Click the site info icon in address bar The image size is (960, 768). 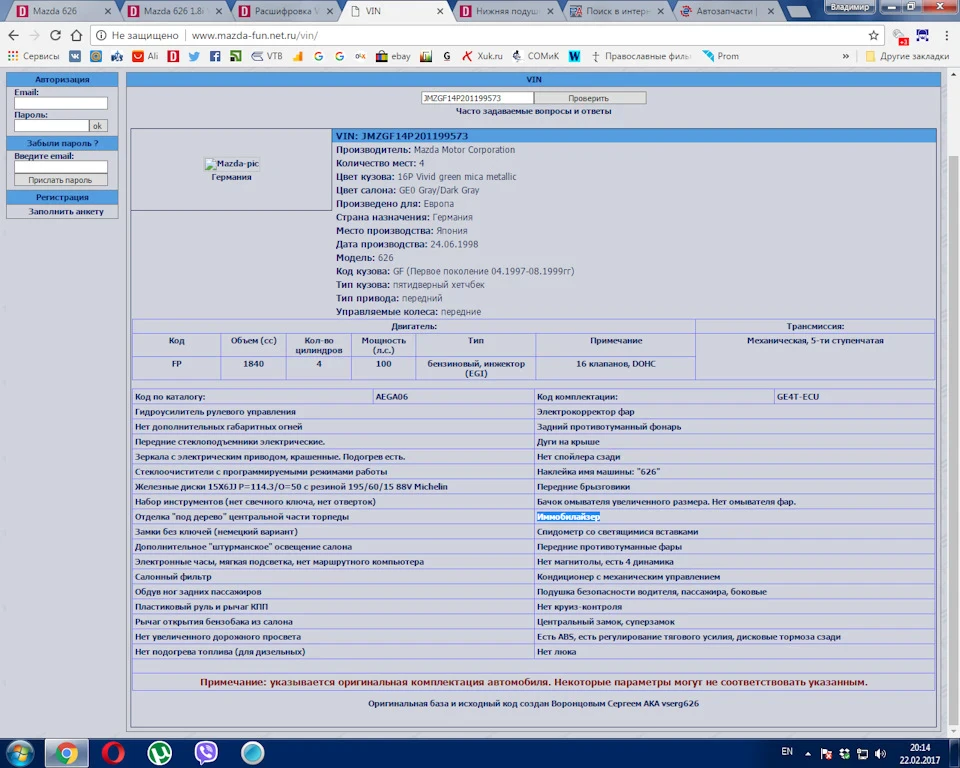click(101, 36)
